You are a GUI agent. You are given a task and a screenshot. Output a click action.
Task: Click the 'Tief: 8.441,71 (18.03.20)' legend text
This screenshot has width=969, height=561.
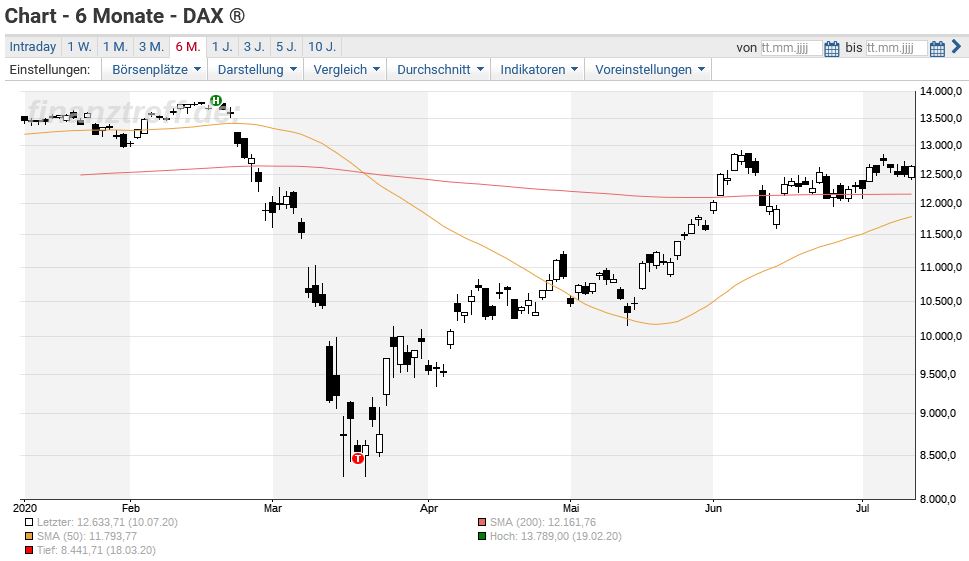96,550
